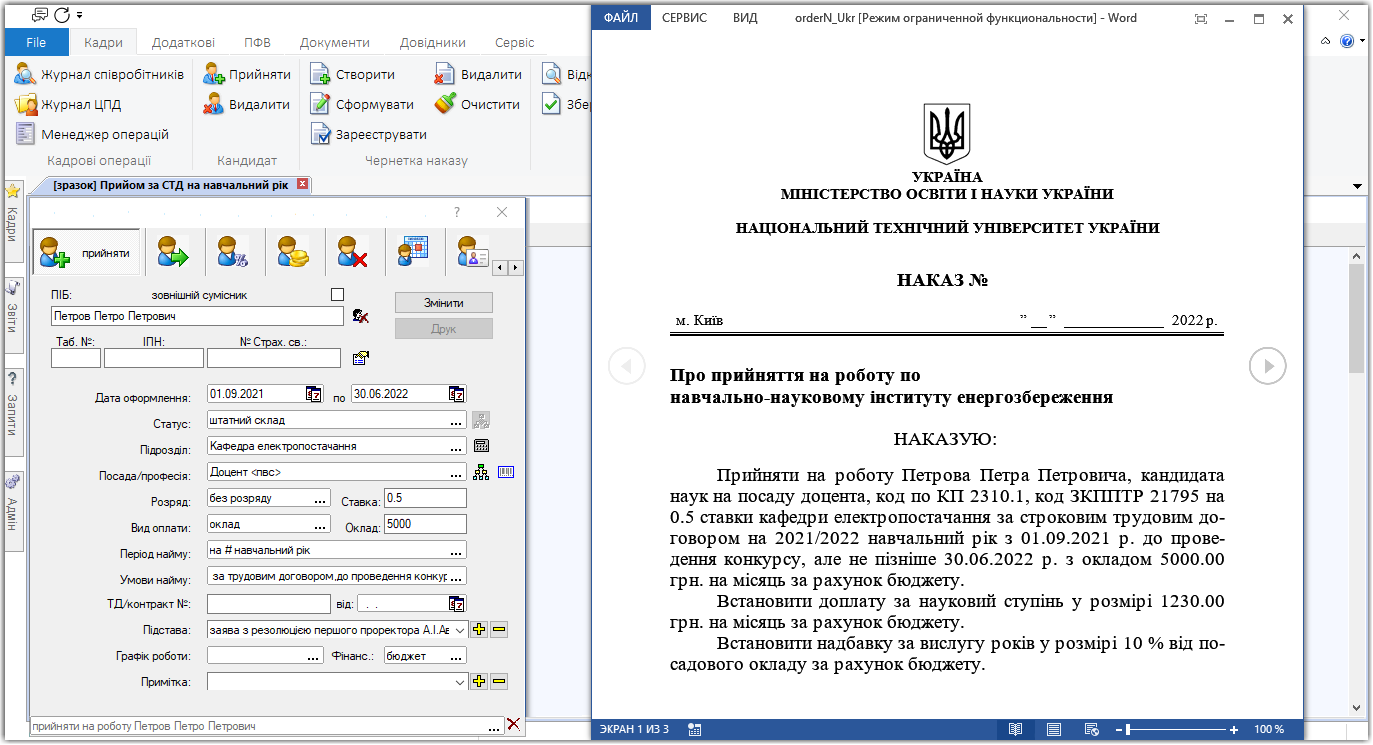This screenshot has height=745, width=1373.
Task: Click Word zoom in plus button
Action: pos(1234,730)
